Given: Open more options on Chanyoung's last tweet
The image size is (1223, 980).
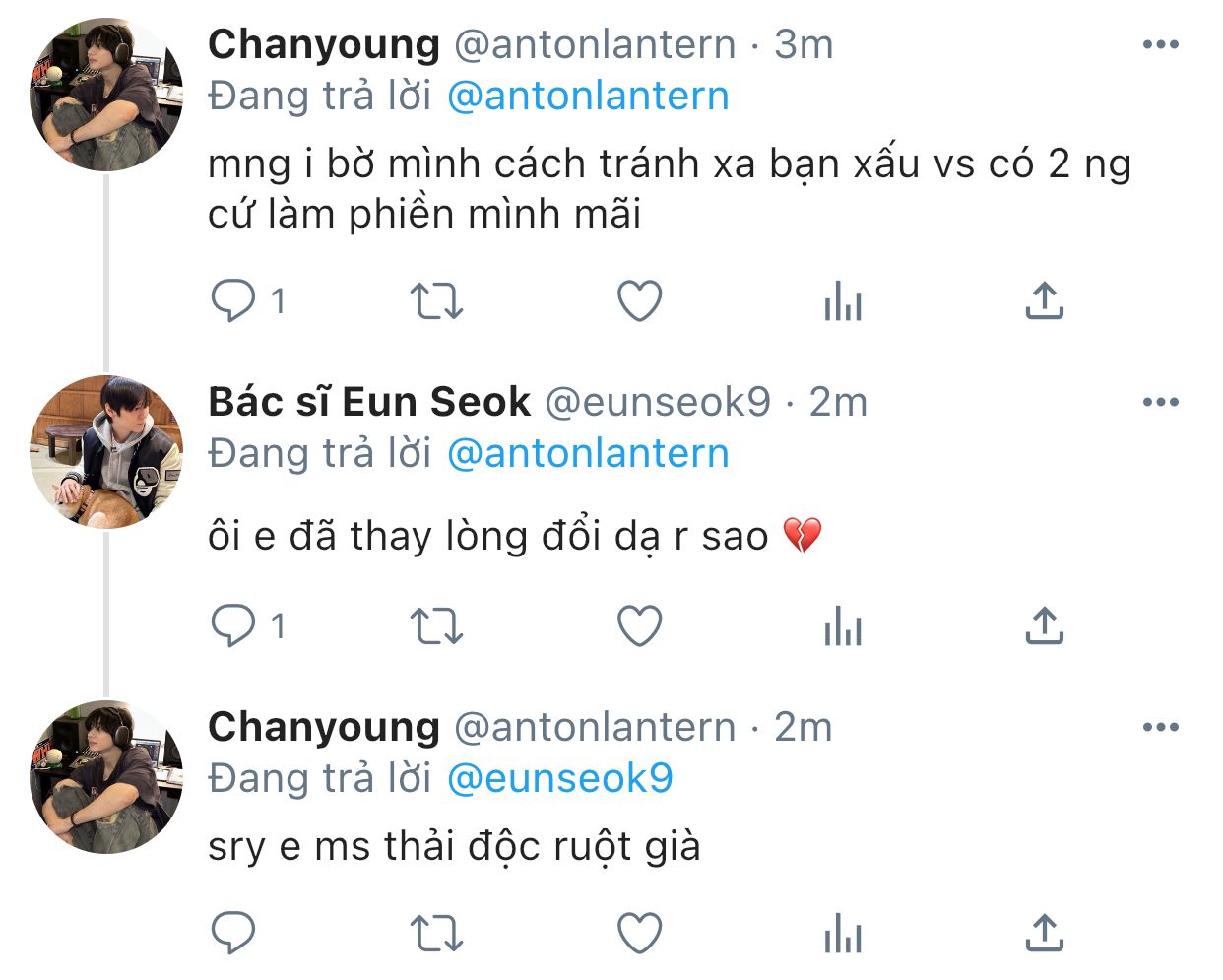Looking at the screenshot, I should (1161, 727).
